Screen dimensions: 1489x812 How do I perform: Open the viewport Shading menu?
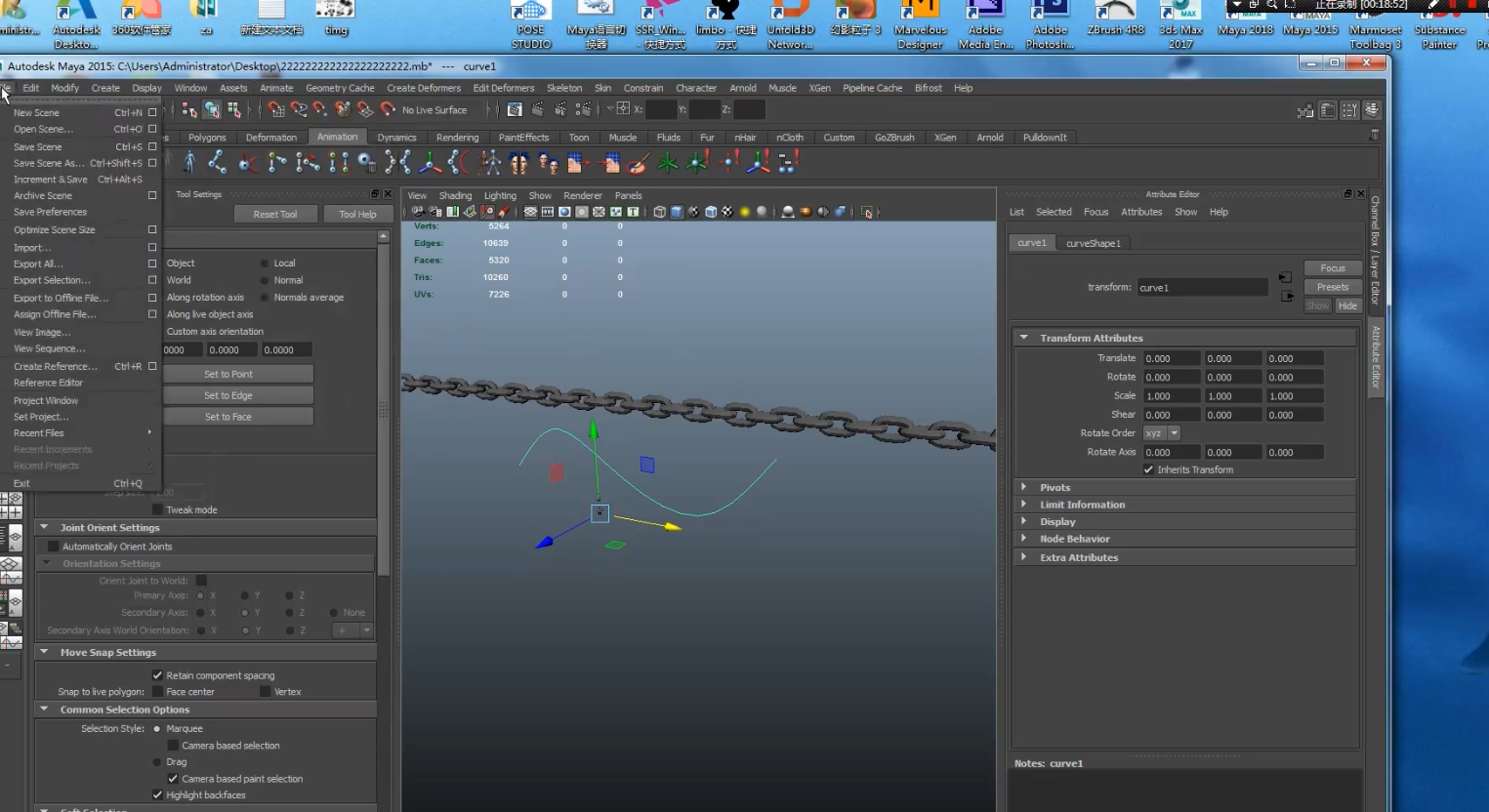click(x=455, y=195)
